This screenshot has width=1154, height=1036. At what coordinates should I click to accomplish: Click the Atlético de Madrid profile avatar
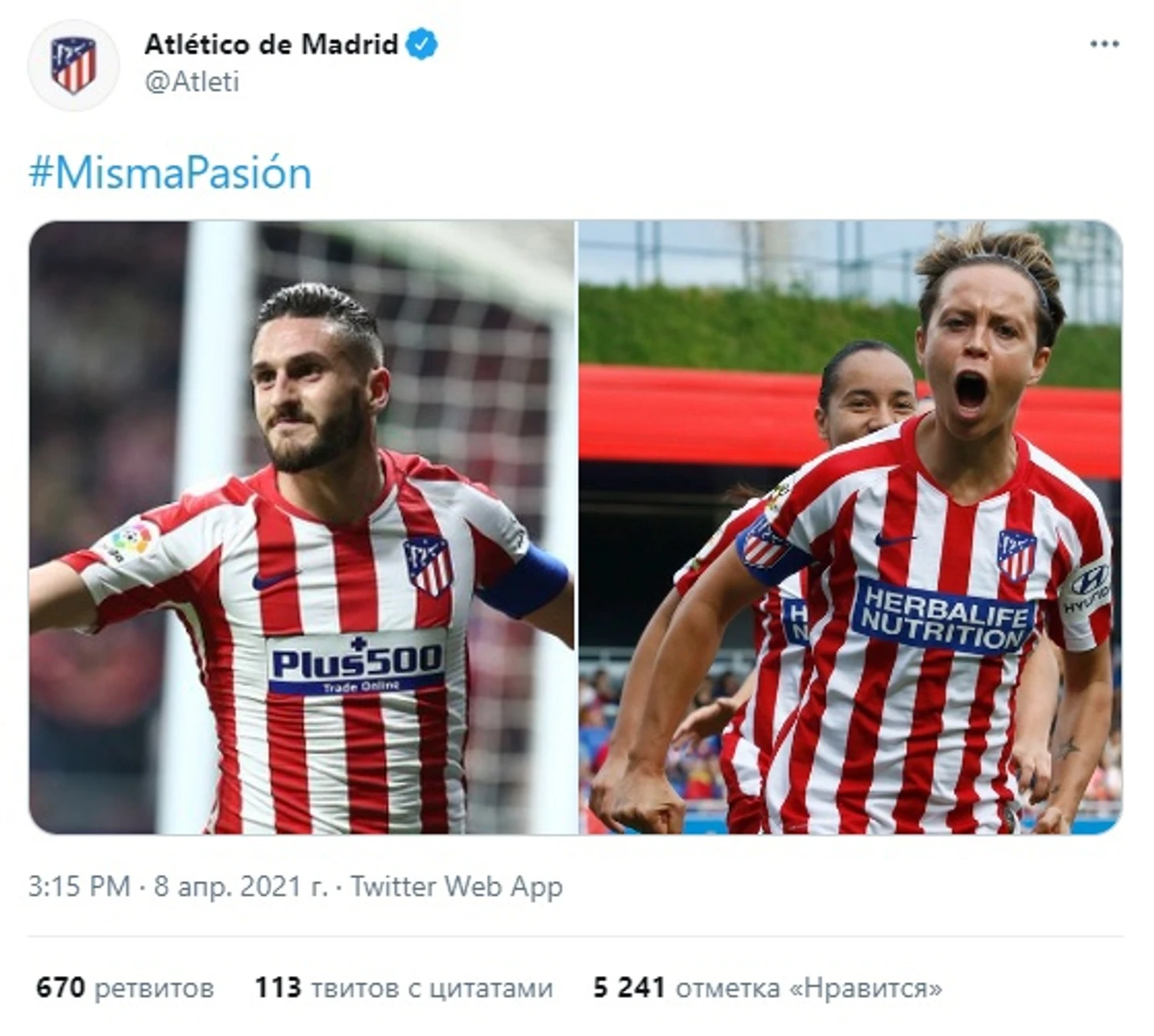tap(74, 65)
